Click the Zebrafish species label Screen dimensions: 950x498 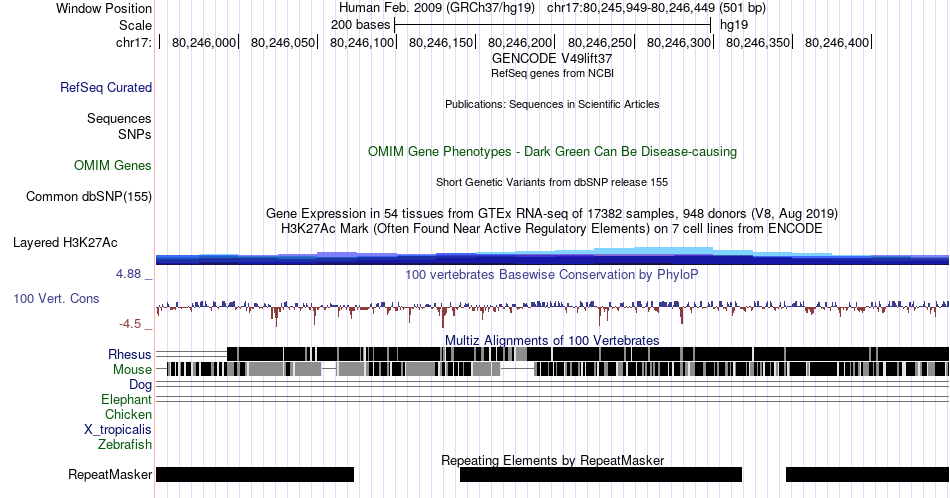point(125,445)
